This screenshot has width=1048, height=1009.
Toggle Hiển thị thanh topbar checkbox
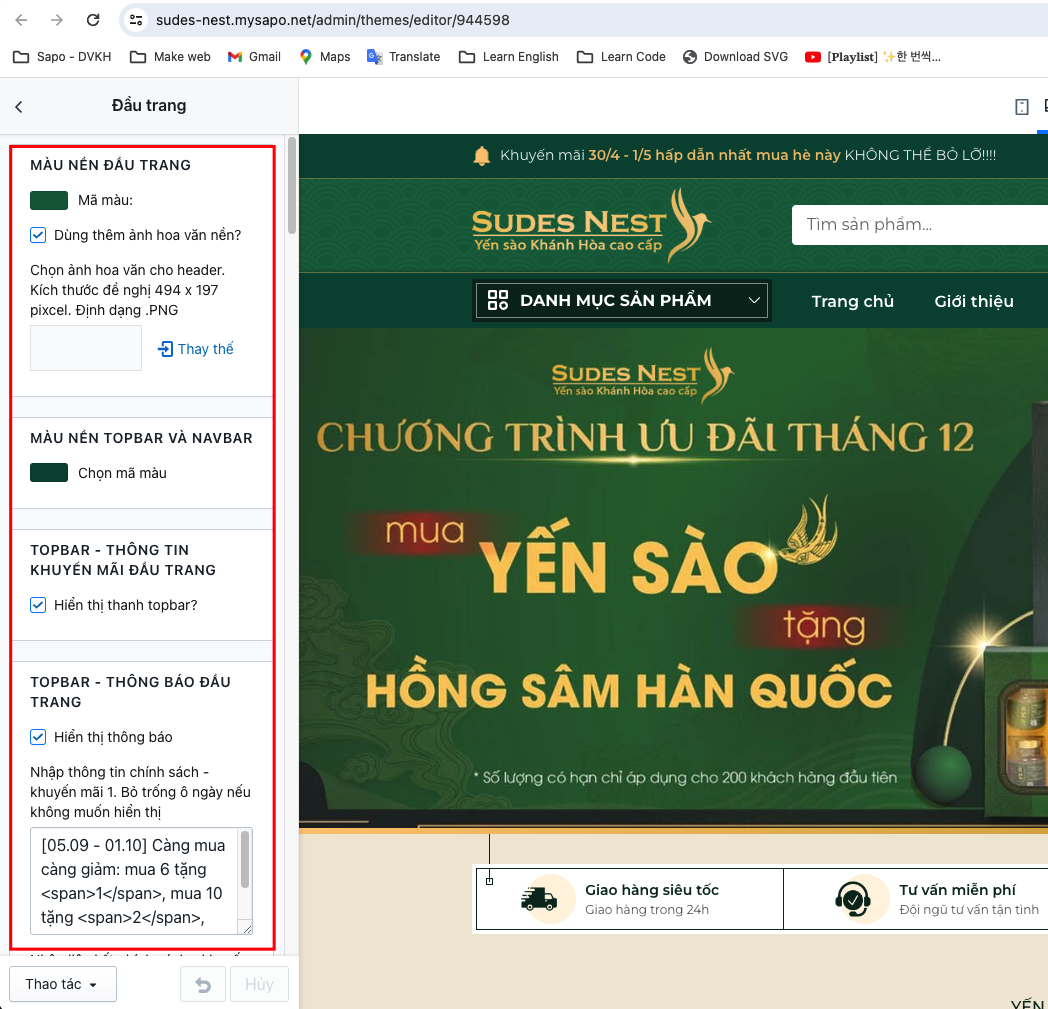pos(38,605)
